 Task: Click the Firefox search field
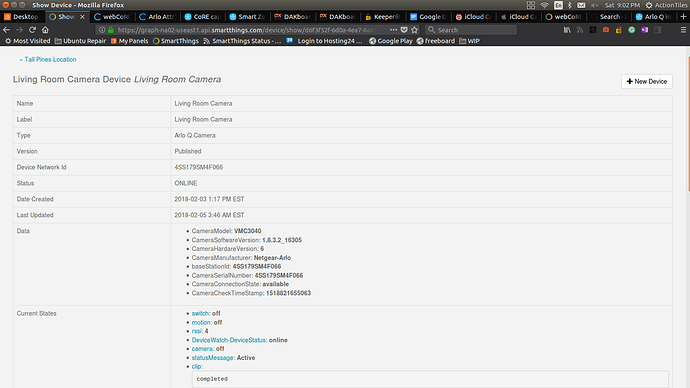pyautogui.click(x=471, y=30)
